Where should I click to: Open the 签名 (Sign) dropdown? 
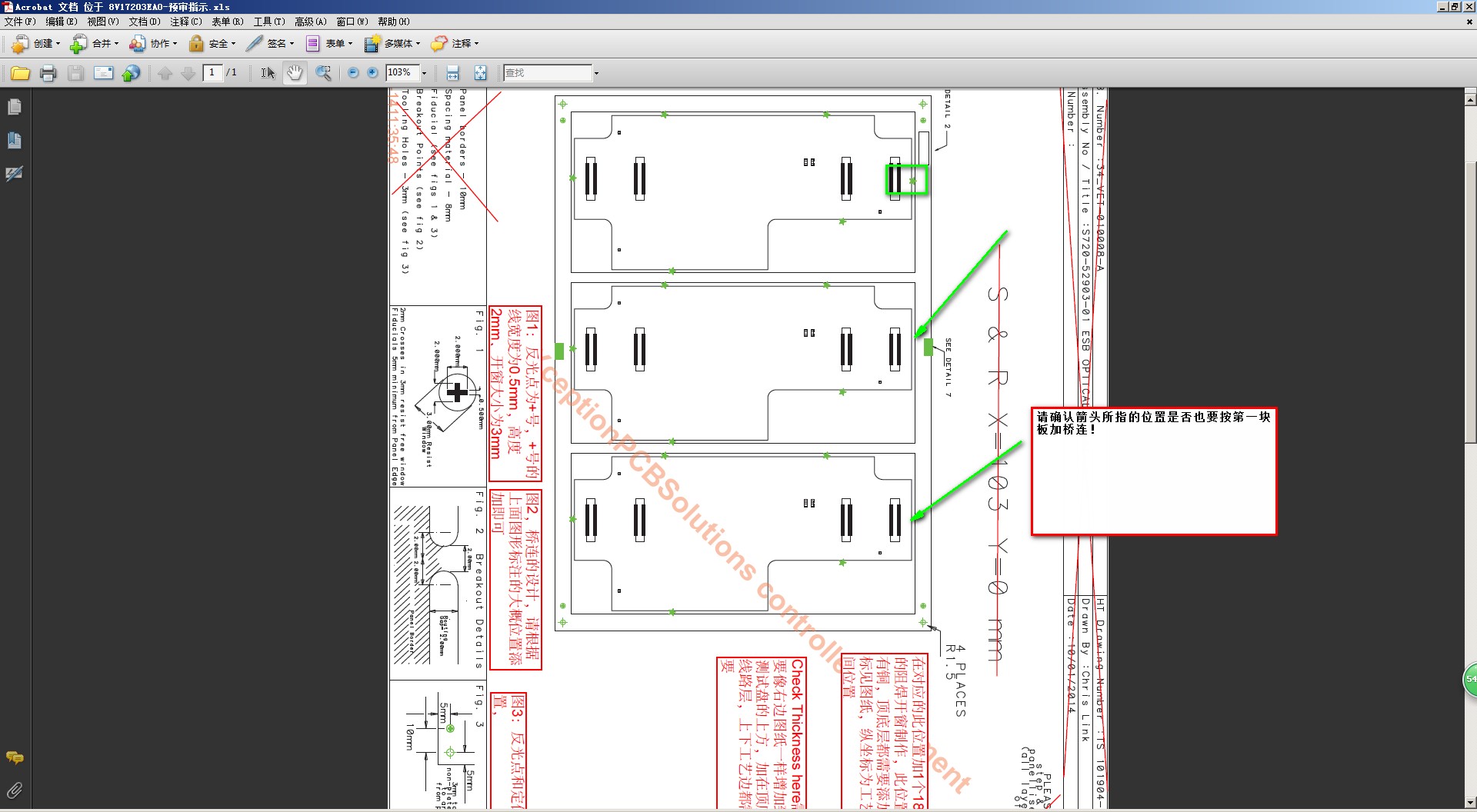click(x=270, y=44)
